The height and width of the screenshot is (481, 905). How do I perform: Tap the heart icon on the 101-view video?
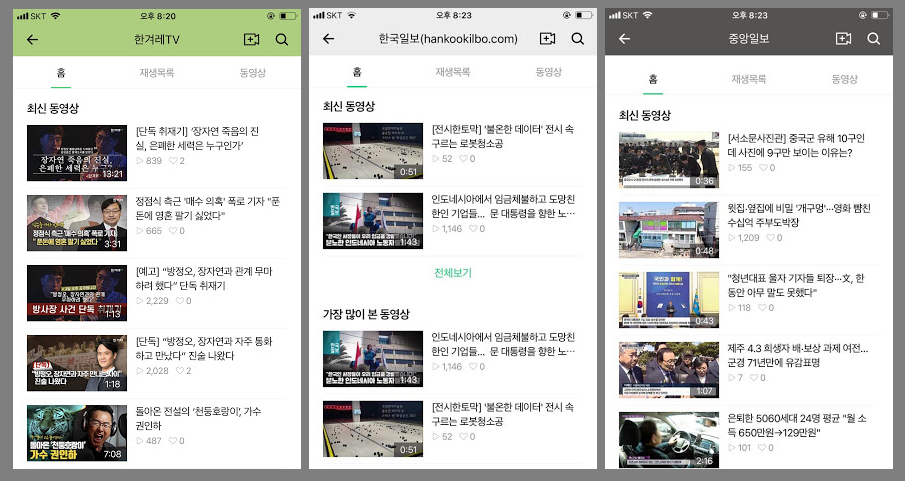click(762, 448)
